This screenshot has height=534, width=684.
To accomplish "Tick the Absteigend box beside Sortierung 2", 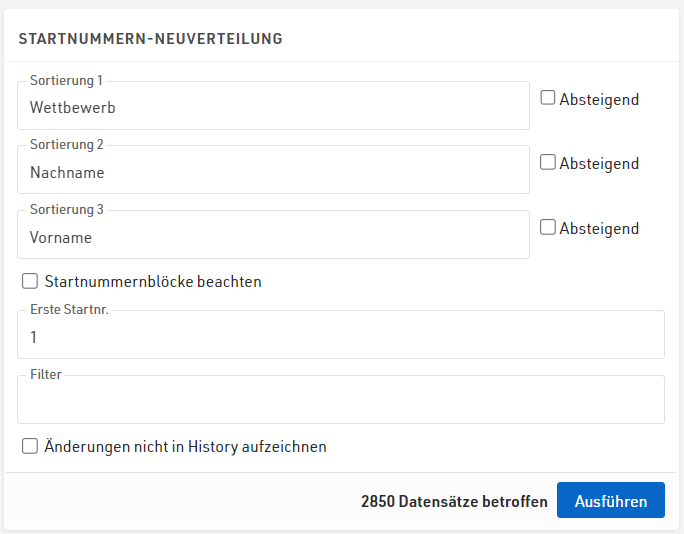I will click(548, 163).
